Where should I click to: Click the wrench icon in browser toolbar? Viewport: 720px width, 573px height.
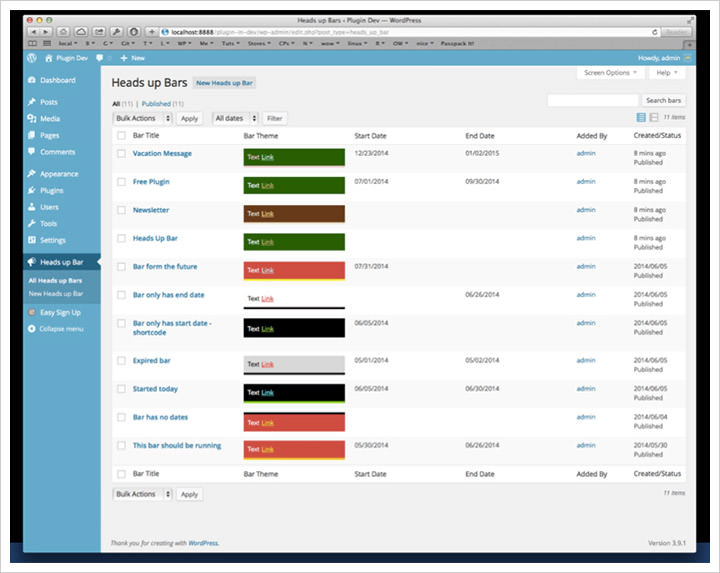116,32
